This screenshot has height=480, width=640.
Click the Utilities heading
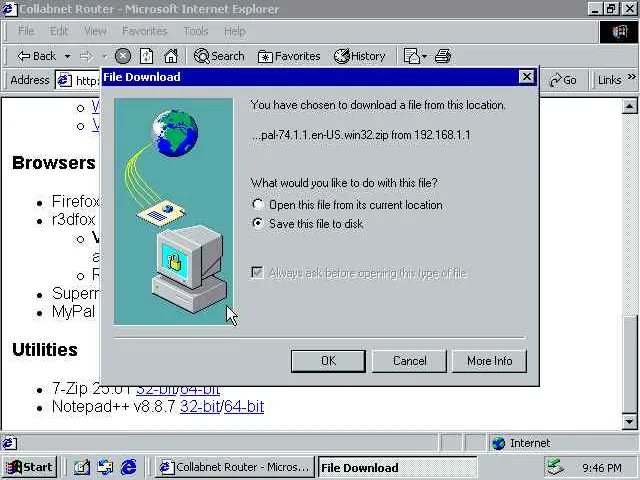coord(45,350)
